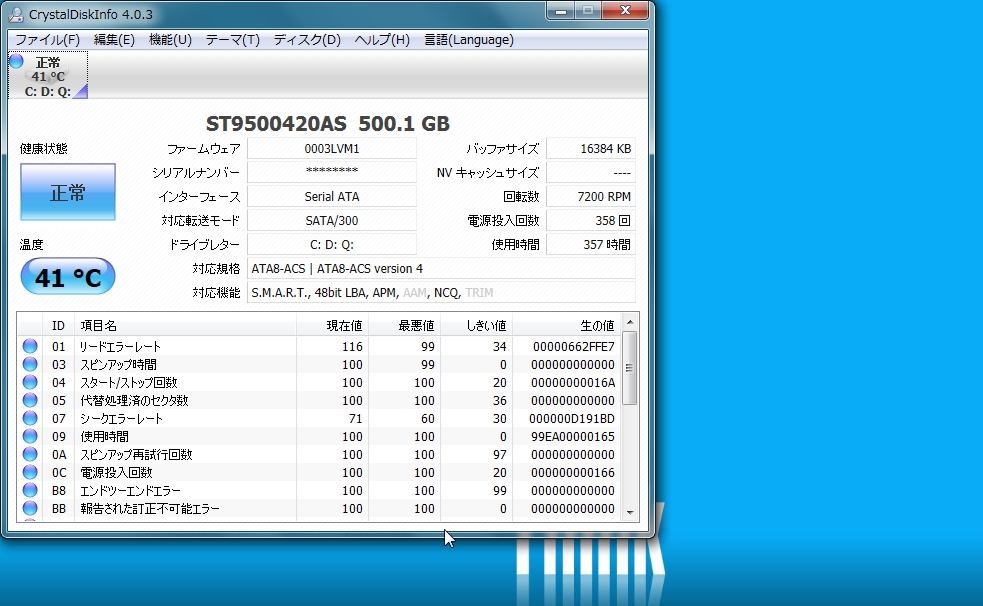Click the status icon for ID 04 スタート/ストップ回数

click(29, 382)
